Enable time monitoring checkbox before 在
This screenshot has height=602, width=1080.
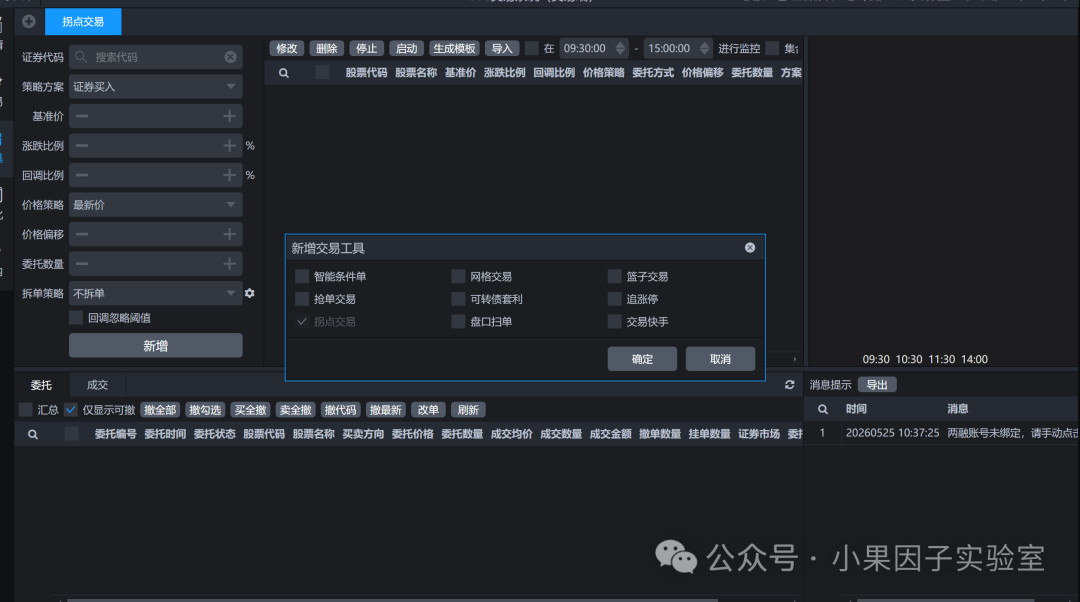pos(531,48)
